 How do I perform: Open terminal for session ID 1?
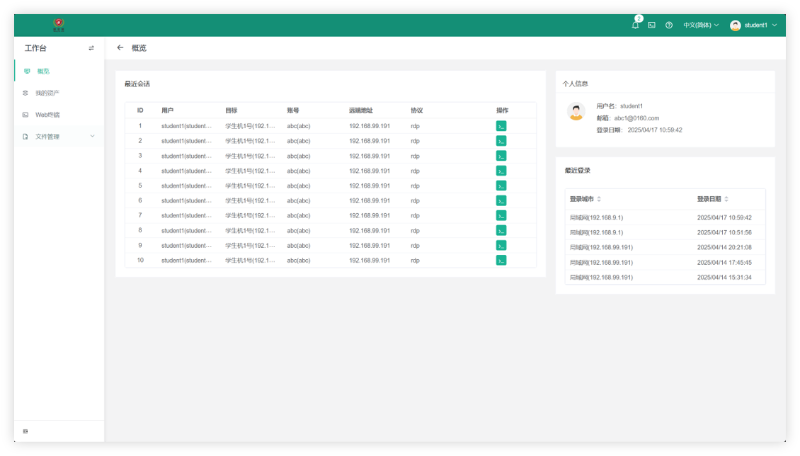point(501,126)
